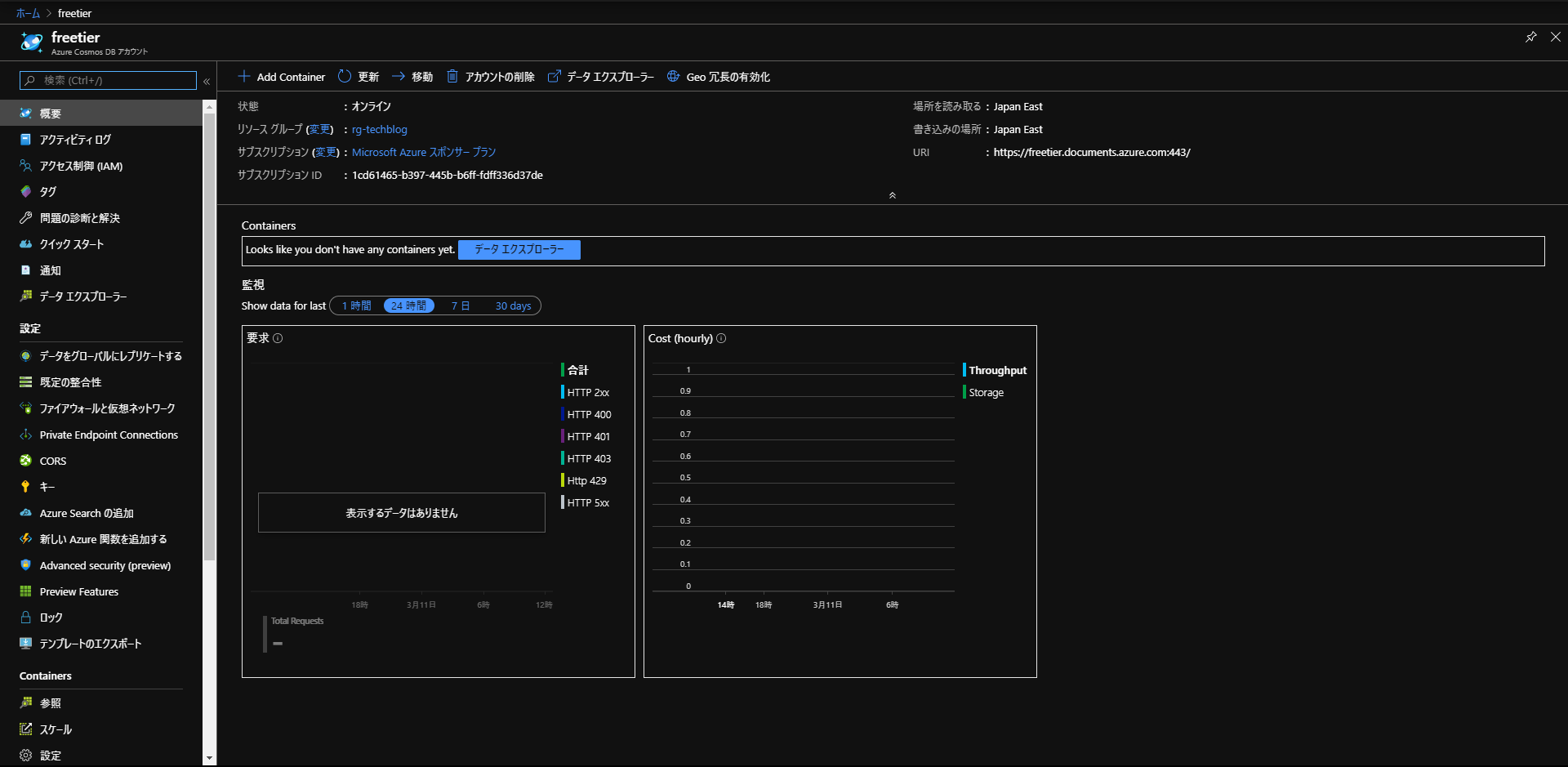Click the Add Container plus icon
1568x767 pixels.
click(243, 77)
